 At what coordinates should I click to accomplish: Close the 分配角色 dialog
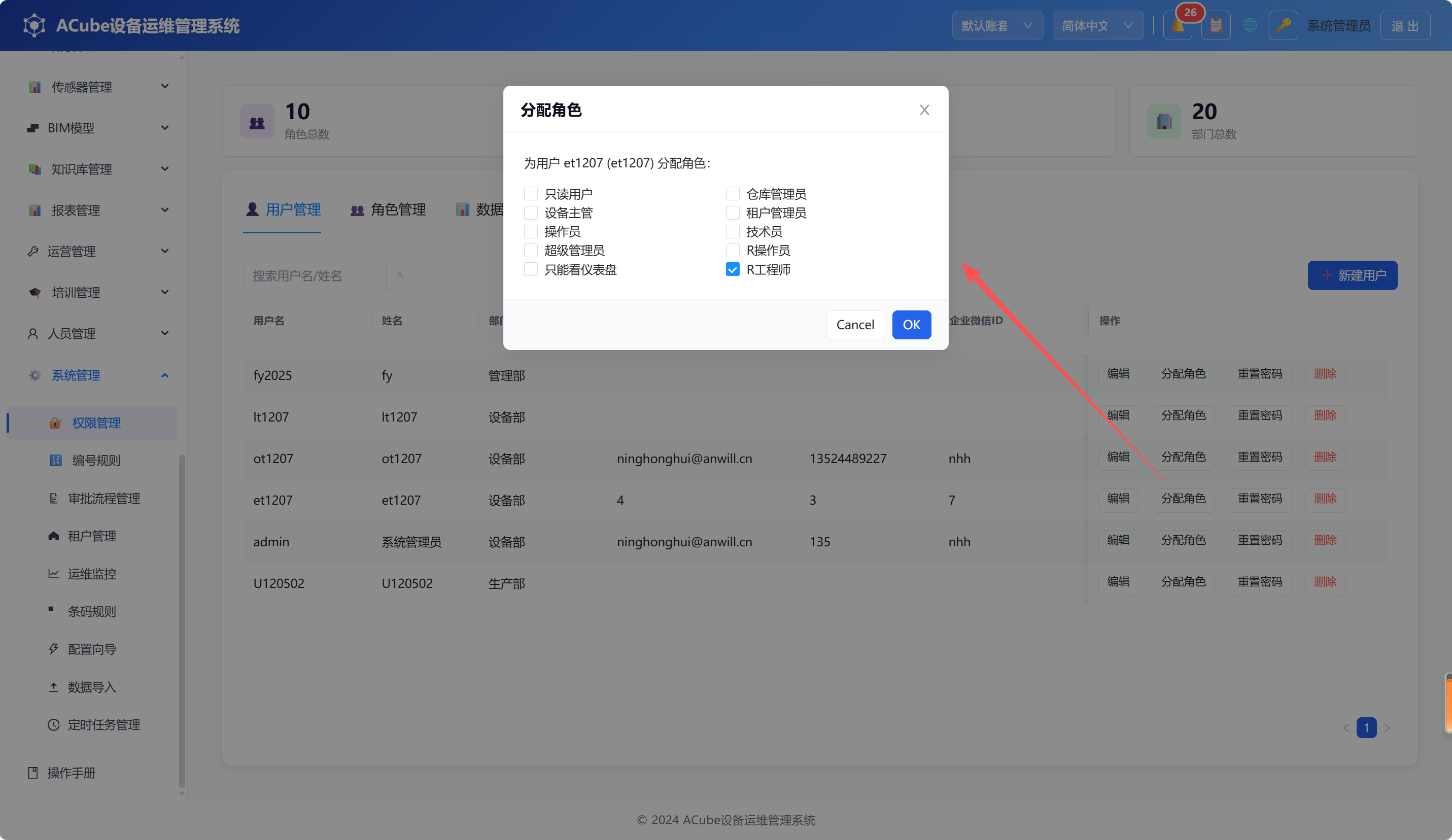point(924,110)
